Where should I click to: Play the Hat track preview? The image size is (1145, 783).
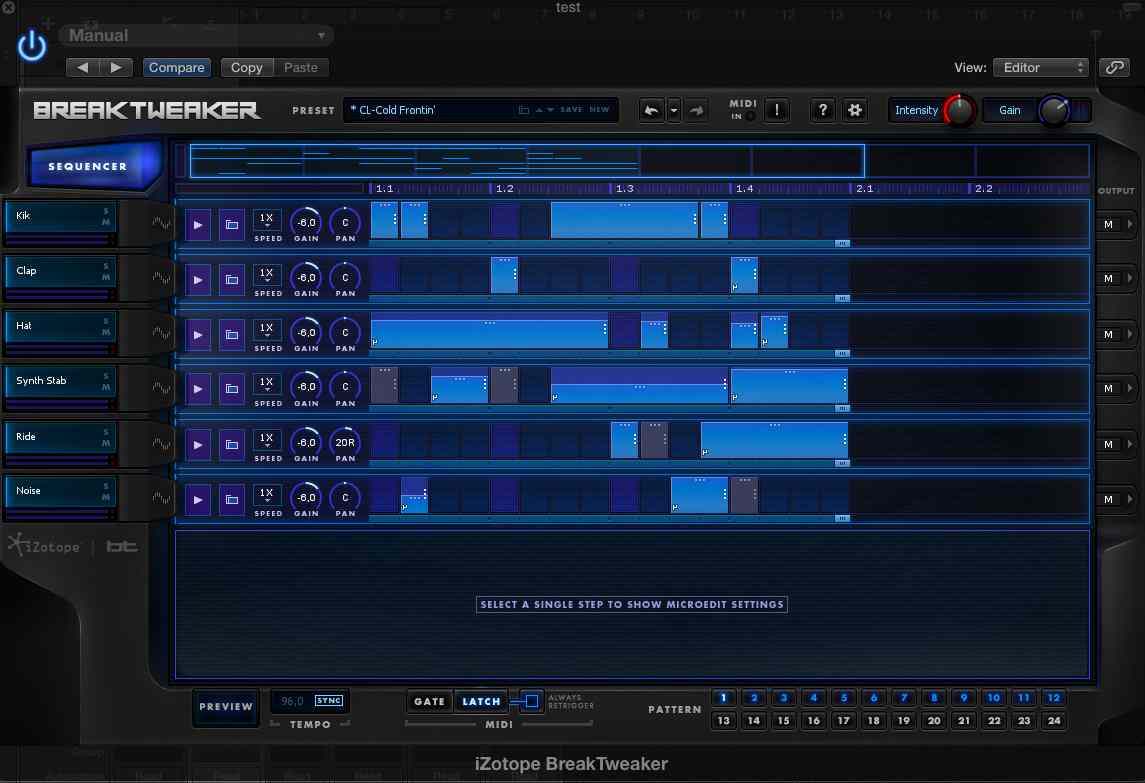click(x=198, y=335)
